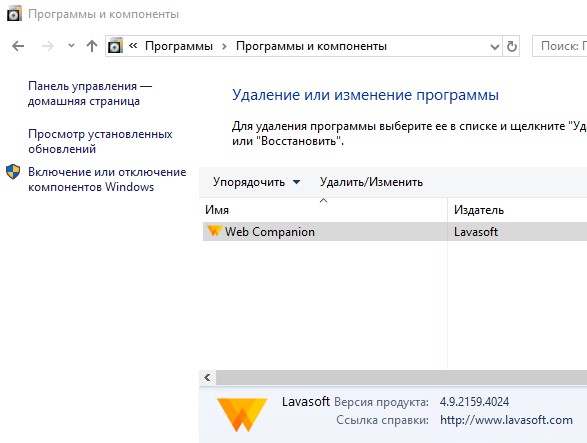Expand the chevron after Программы breadcrumb
Screen dimensions: 587x443
pos(224,46)
